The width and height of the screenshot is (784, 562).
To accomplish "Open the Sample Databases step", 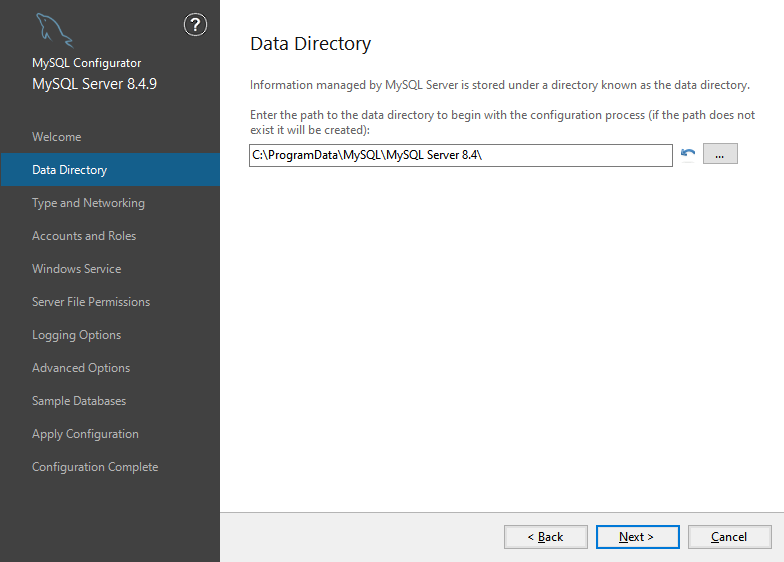I will [79, 401].
